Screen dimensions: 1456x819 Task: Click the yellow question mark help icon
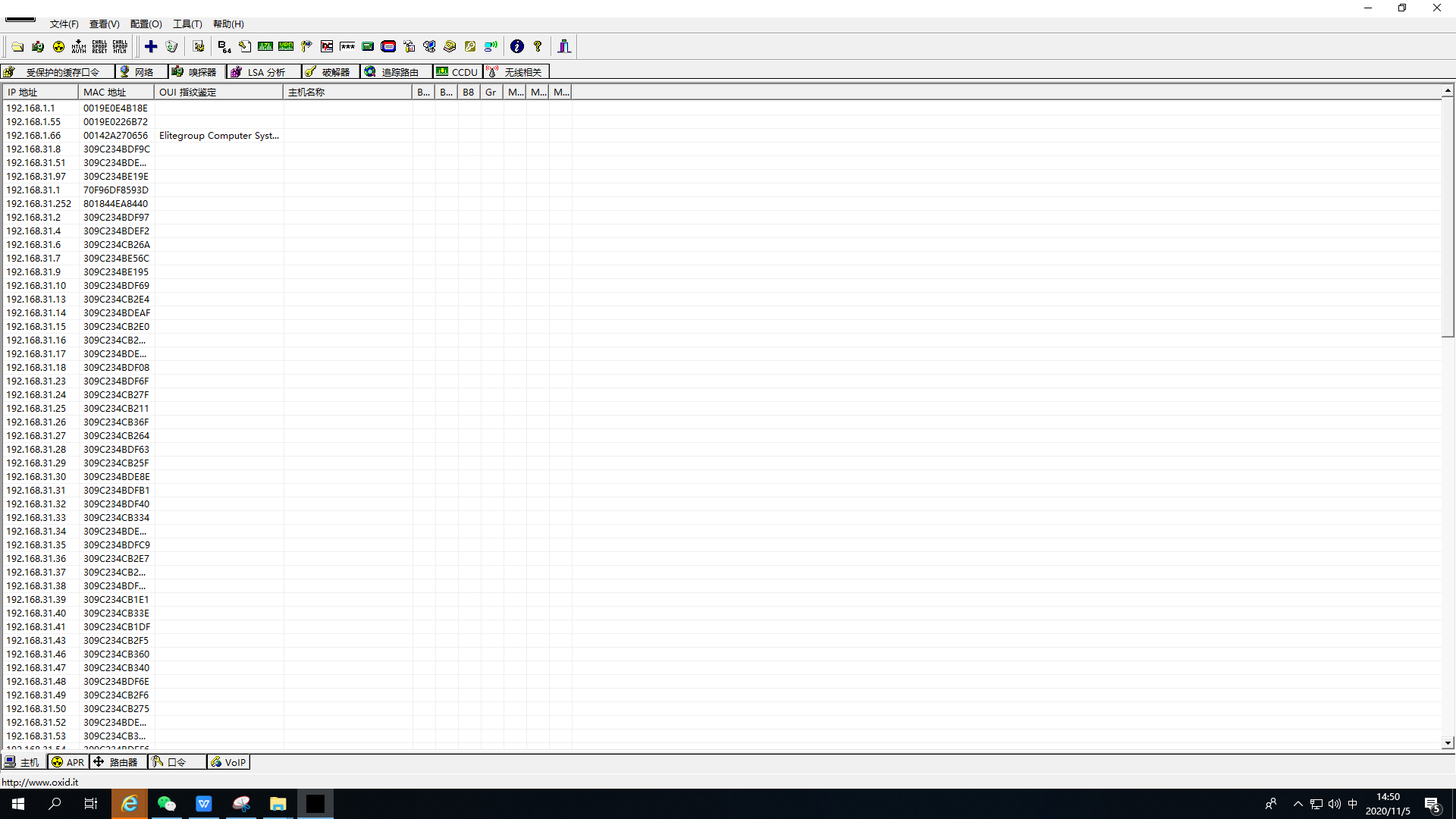click(x=538, y=47)
